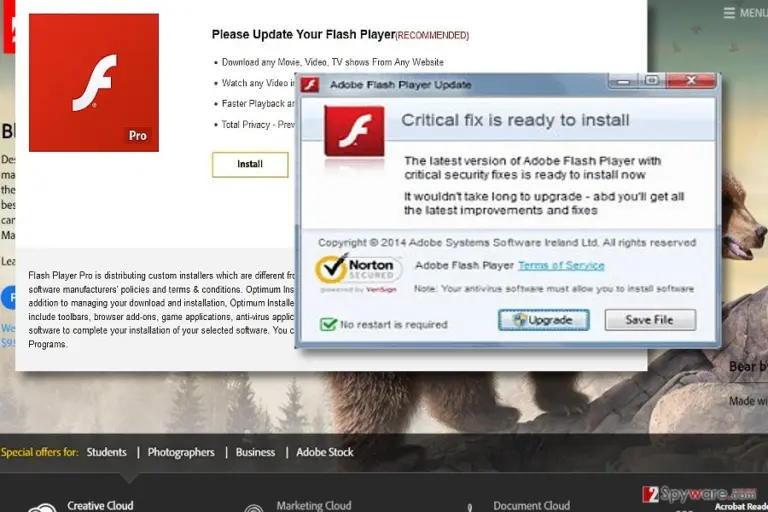Click the Flash icon in the dialog title bar

(310, 85)
